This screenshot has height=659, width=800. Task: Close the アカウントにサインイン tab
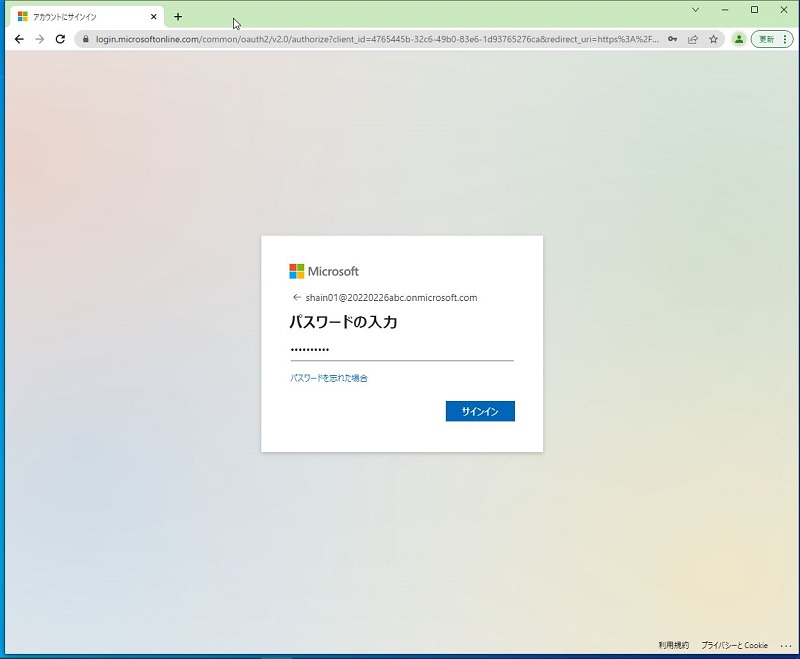(154, 17)
